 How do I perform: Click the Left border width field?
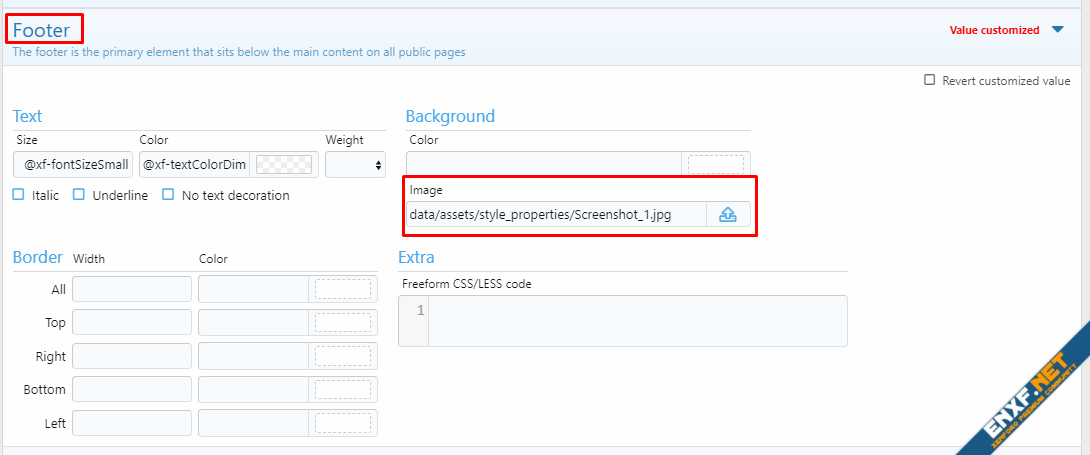tap(132, 423)
